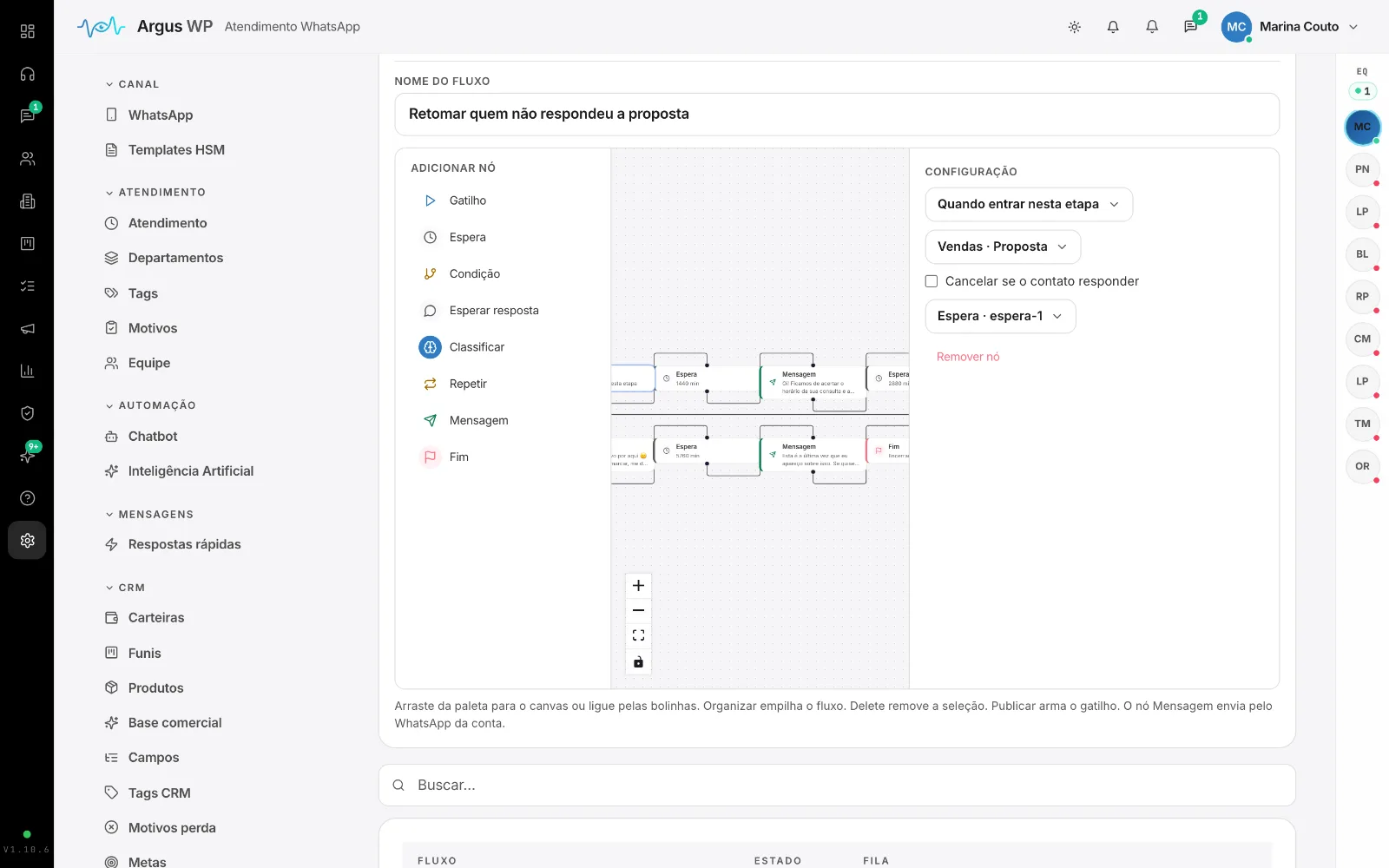
Task: Open the Espera · espera-1 dropdown
Action: click(1000, 316)
